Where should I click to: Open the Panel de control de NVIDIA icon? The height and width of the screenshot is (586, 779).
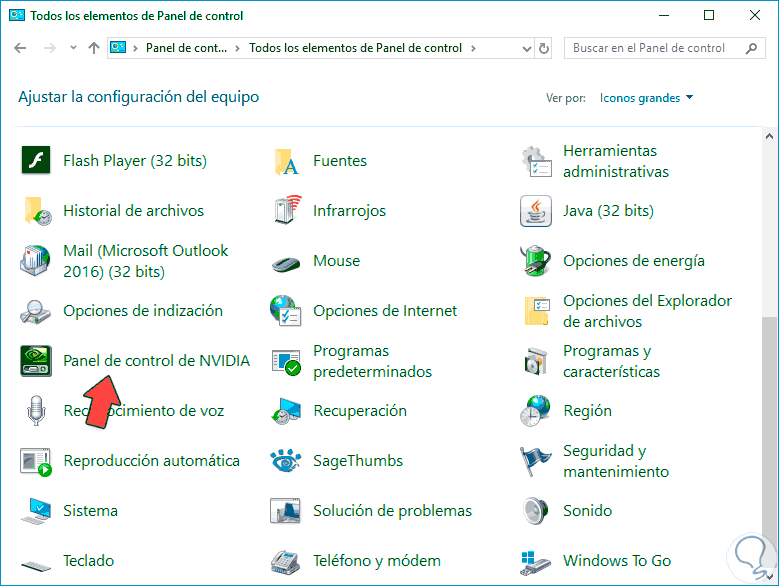click(x=36, y=361)
